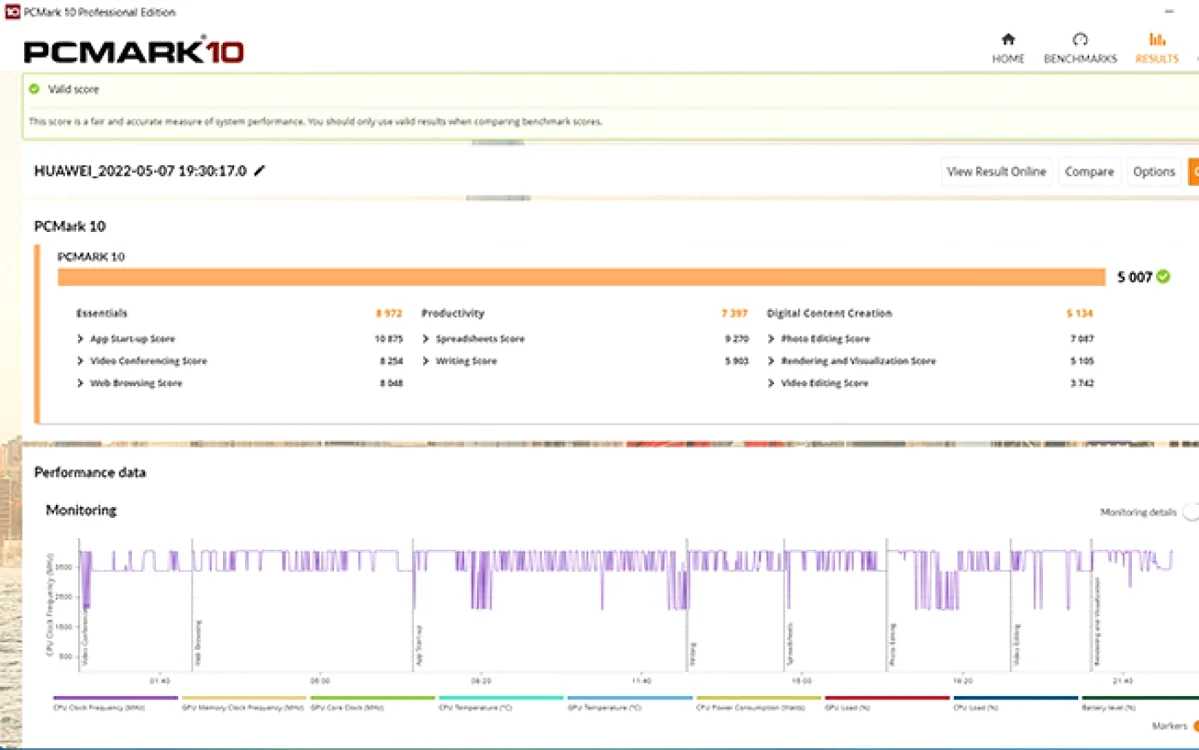Click the Productivity score 7 397
The image size is (1199, 750).
pos(734,313)
